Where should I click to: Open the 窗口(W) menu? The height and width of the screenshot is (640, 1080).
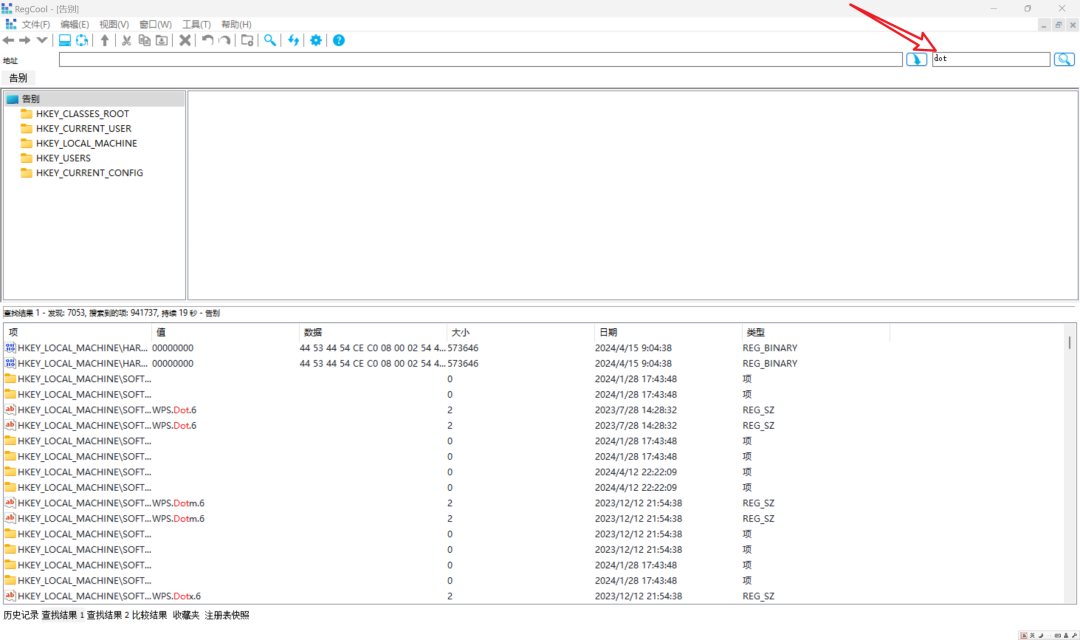pyautogui.click(x=155, y=24)
